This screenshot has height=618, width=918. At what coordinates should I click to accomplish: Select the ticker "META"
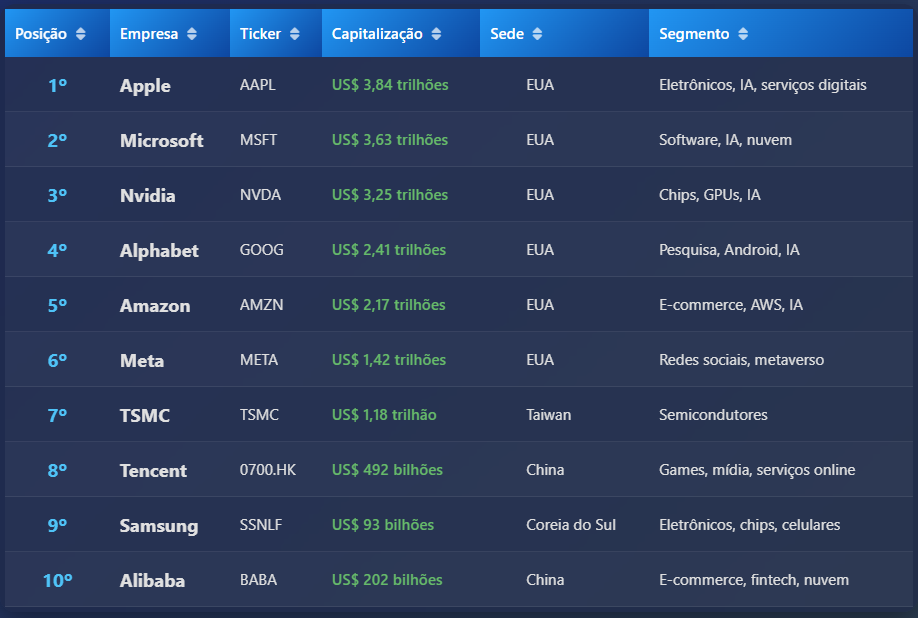(259, 360)
